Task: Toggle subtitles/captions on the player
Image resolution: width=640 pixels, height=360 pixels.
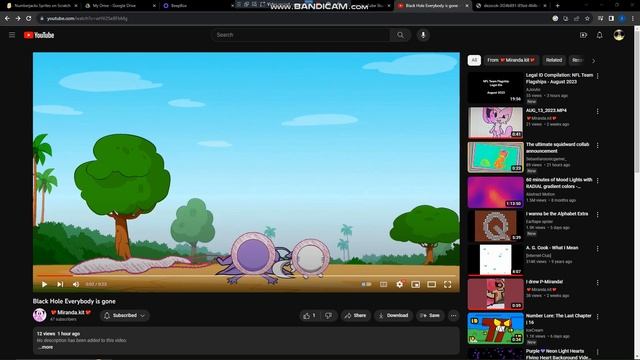Action: click(383, 284)
